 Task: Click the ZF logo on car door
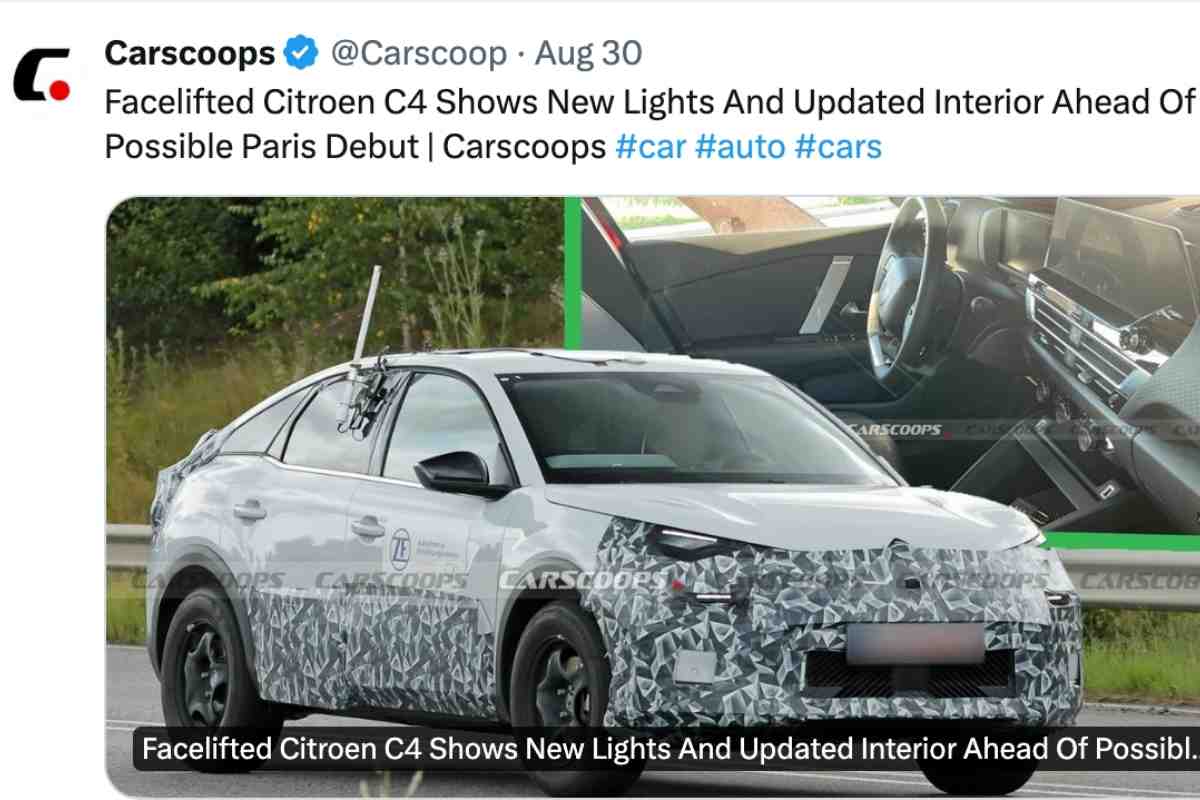pyautogui.click(x=400, y=549)
